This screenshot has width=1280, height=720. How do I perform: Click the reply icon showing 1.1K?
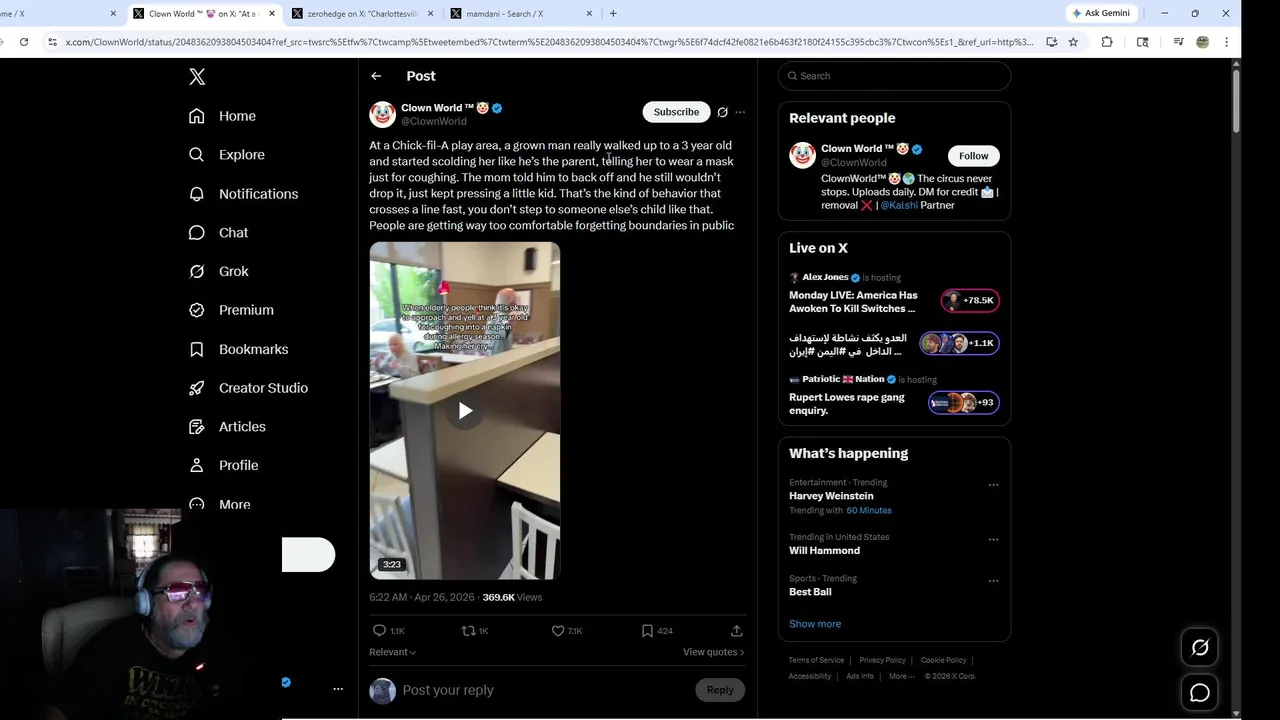[x=379, y=631]
